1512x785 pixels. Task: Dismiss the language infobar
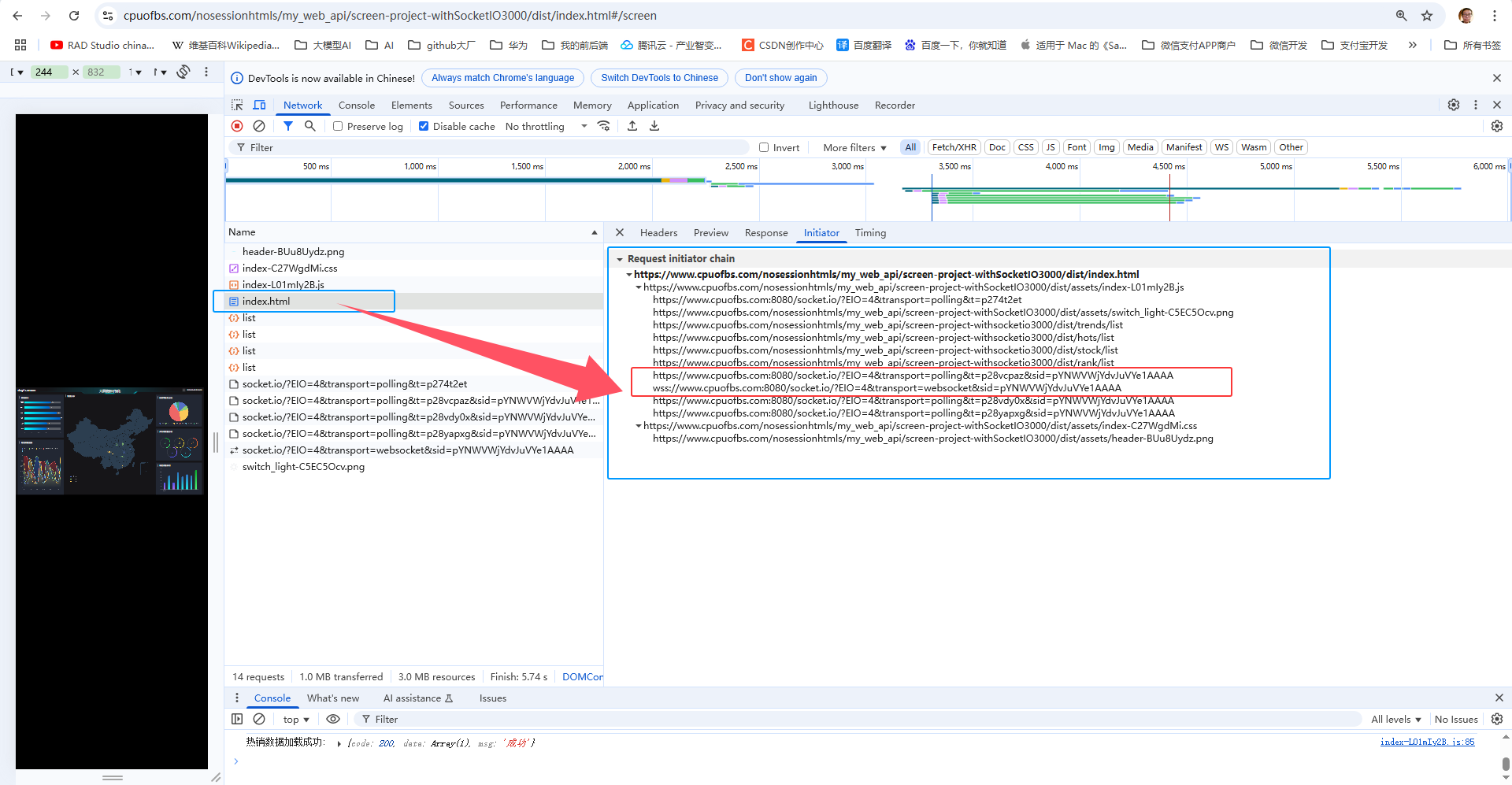(x=1497, y=78)
